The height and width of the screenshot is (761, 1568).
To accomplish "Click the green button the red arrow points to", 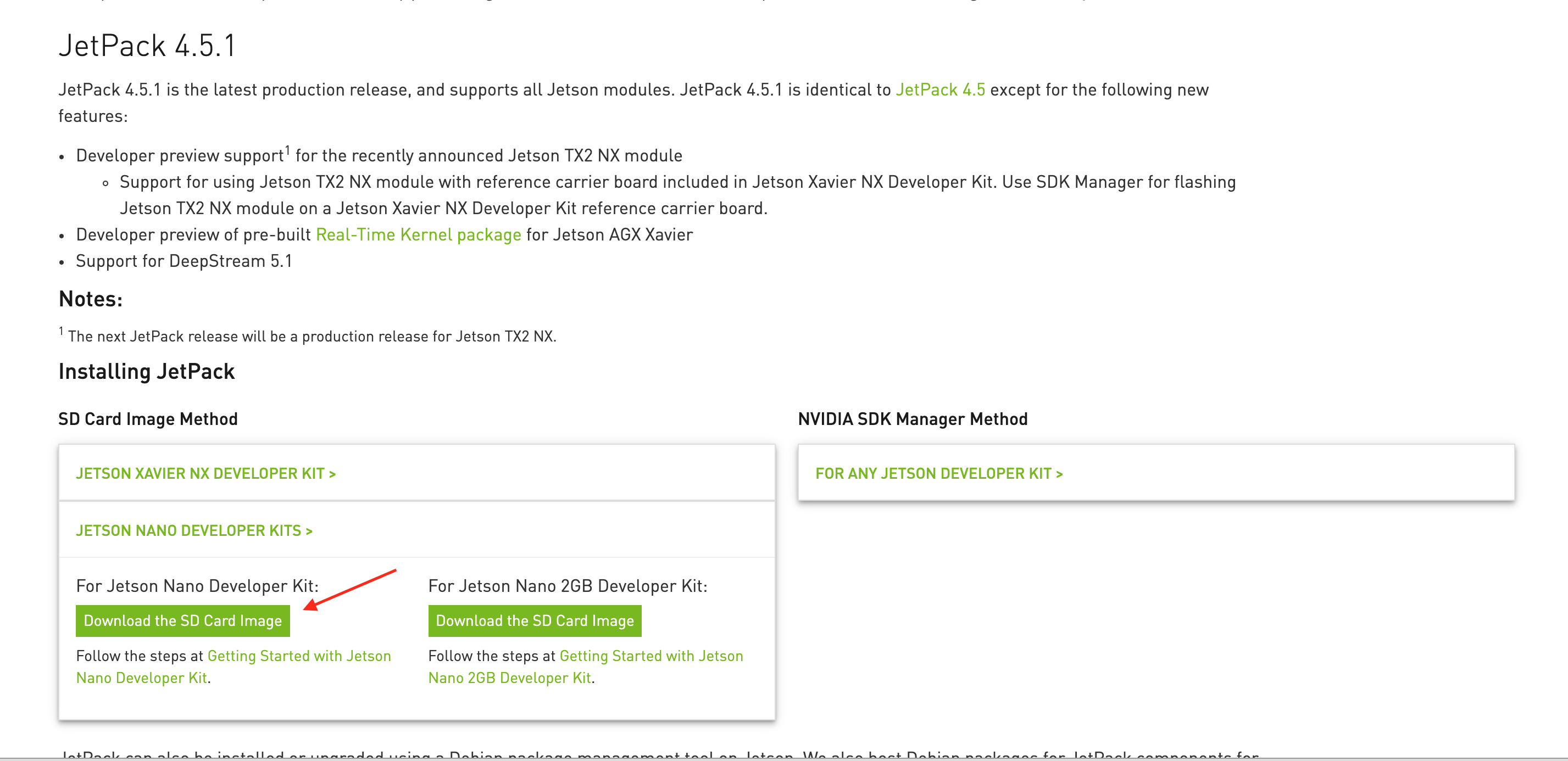I will (182, 620).
